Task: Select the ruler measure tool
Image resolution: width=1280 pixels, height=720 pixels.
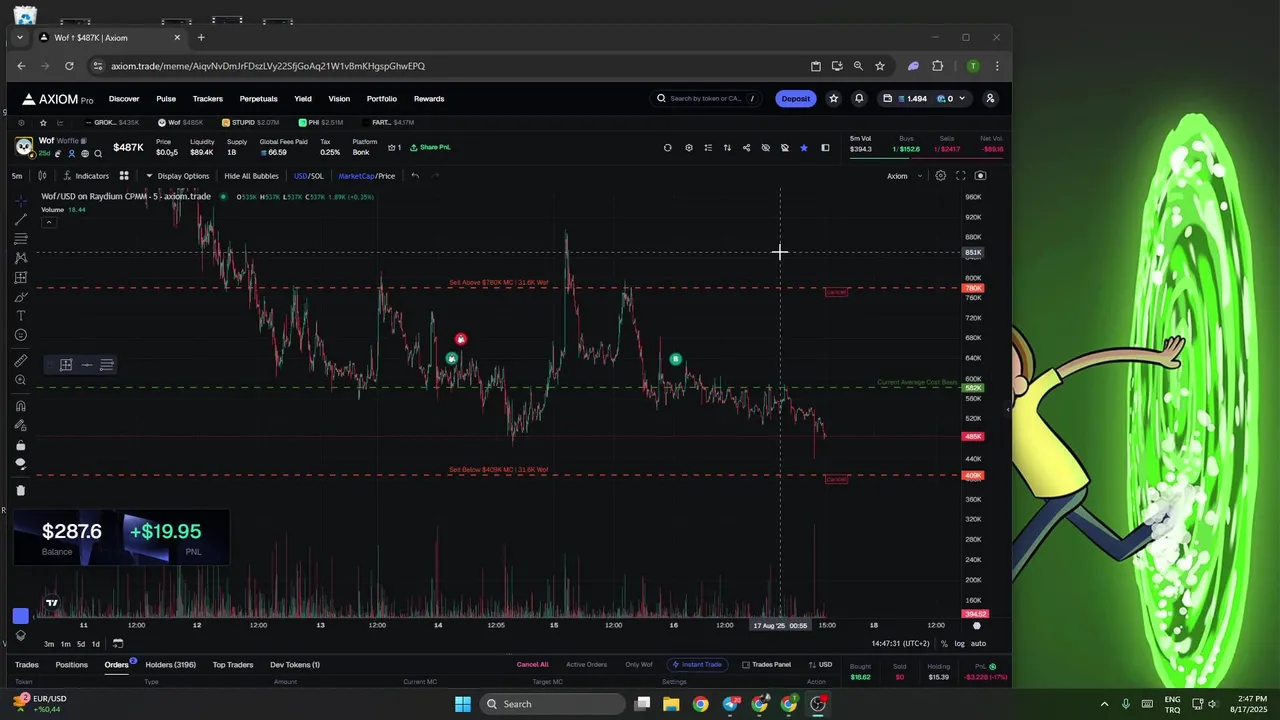Action: (20, 361)
